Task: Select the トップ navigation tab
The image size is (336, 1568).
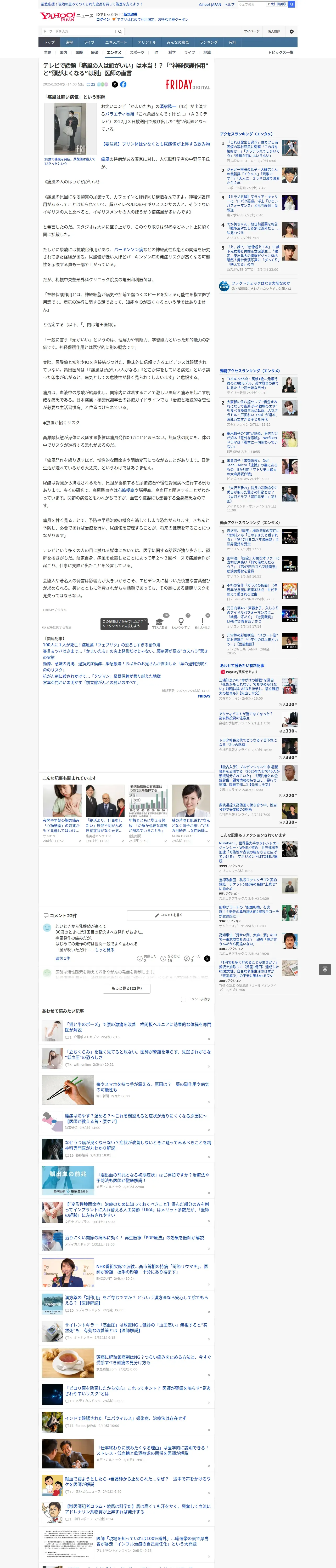Action: click(x=49, y=43)
